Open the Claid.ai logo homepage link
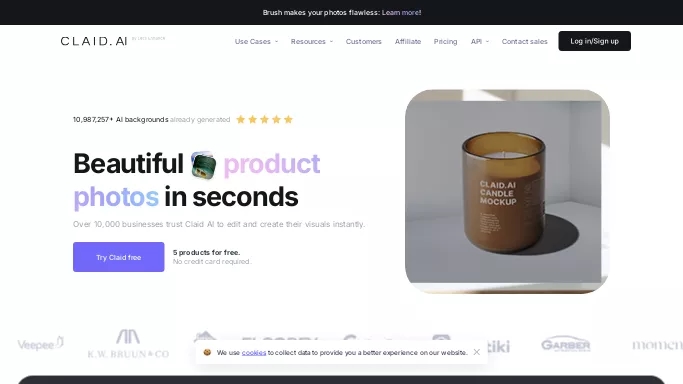This screenshot has height=384, width=683. coord(94,41)
